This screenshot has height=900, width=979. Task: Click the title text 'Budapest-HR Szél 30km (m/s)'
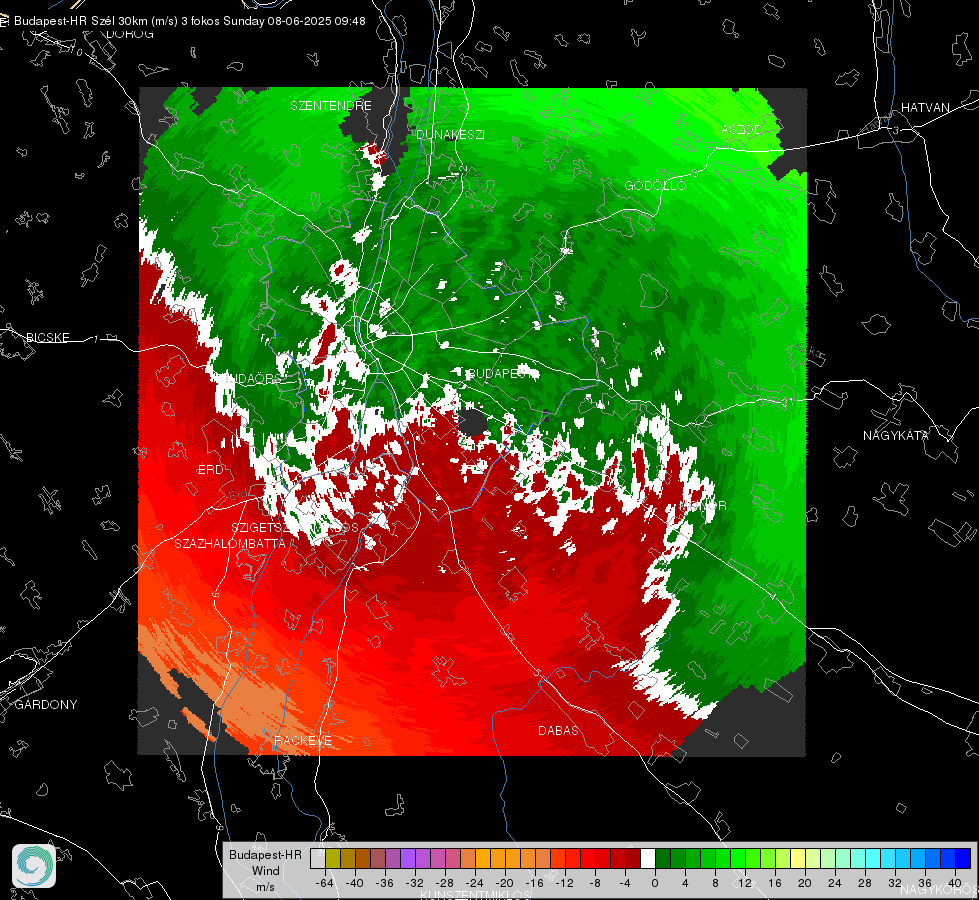pos(96,21)
